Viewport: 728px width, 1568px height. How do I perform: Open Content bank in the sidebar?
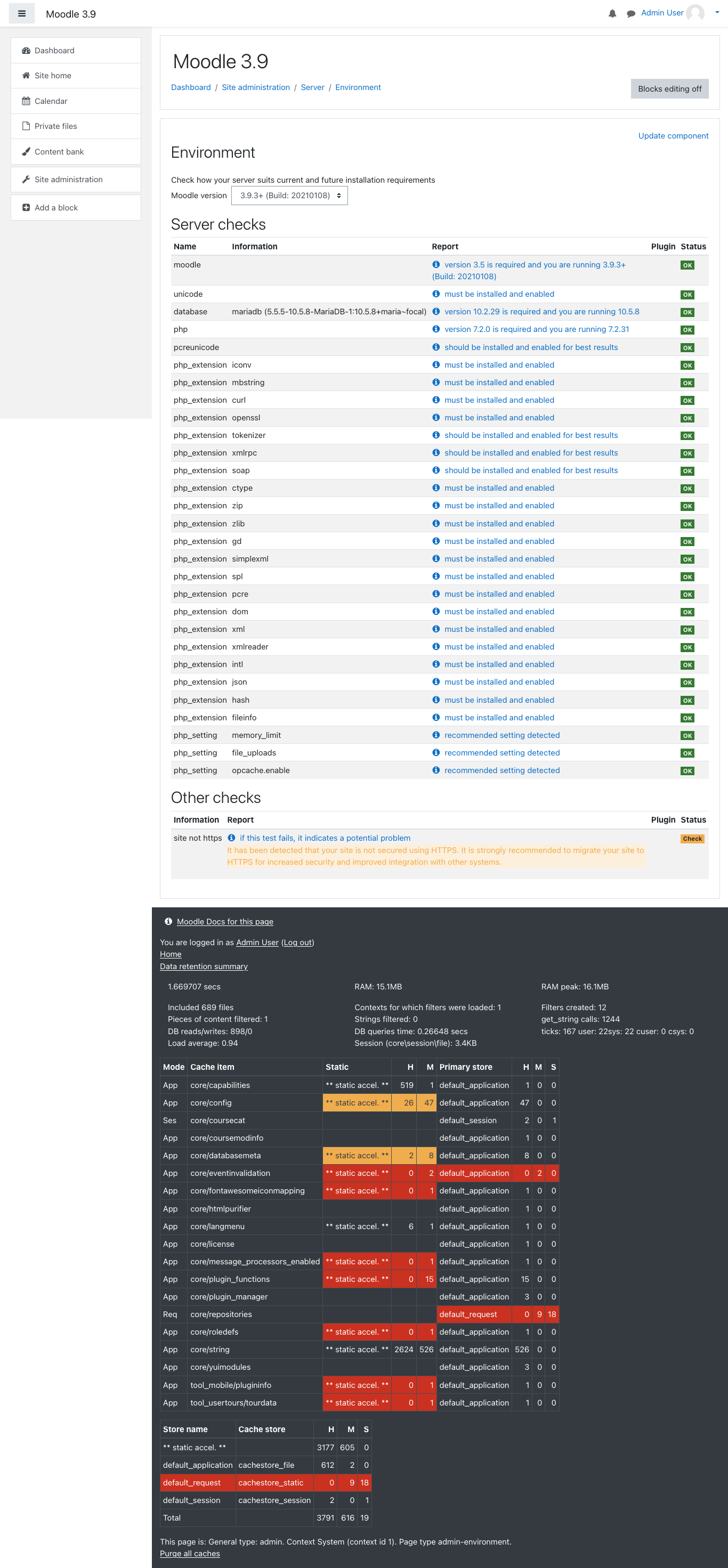pos(76,151)
